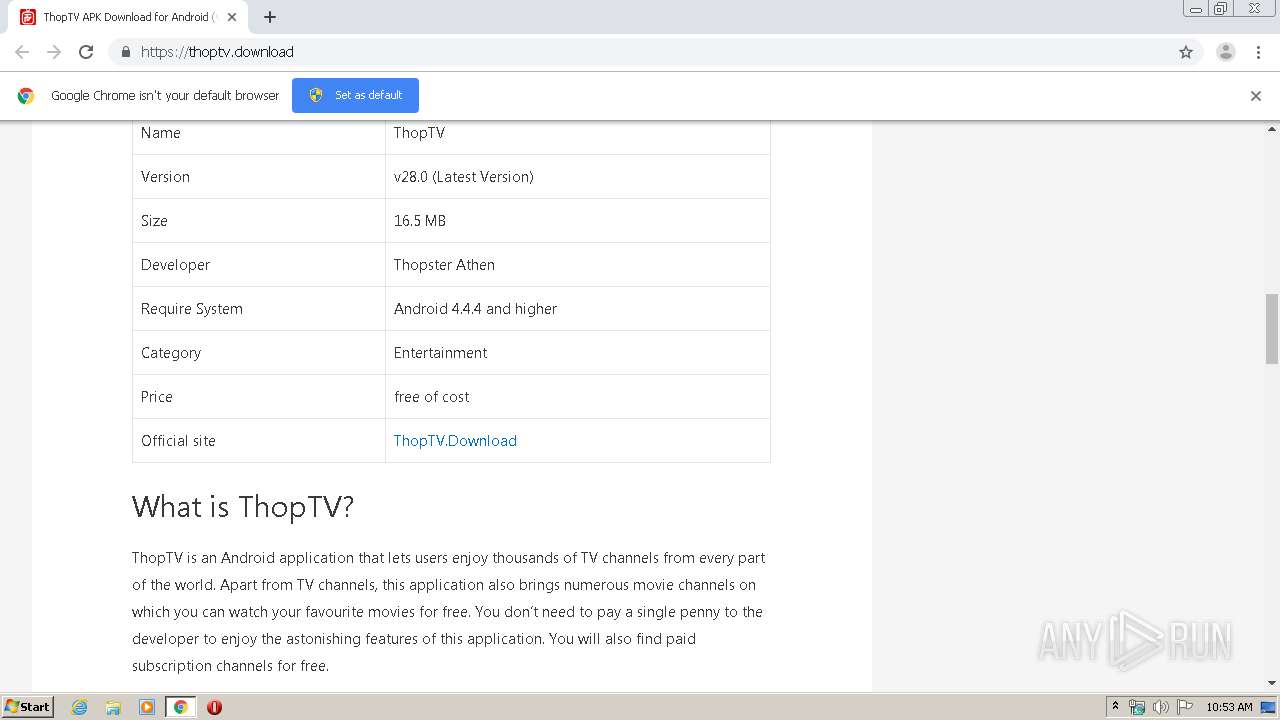Open the network tray icon

[1137, 707]
